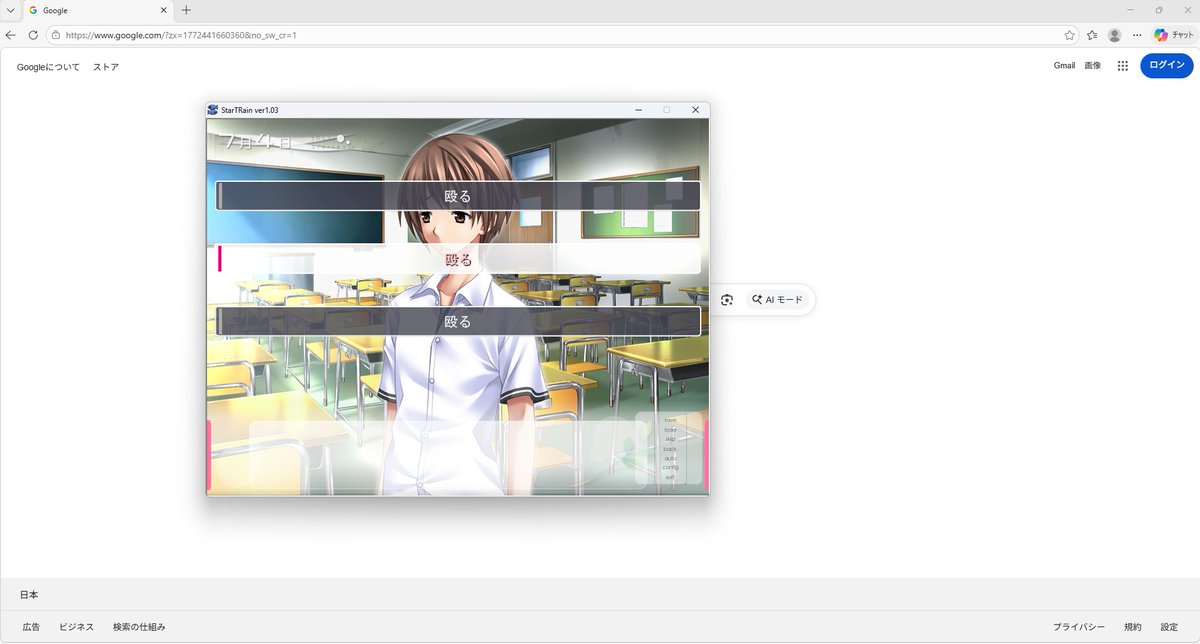The width and height of the screenshot is (1200, 644).
Task: Open the 画像 link
Action: (x=1093, y=66)
